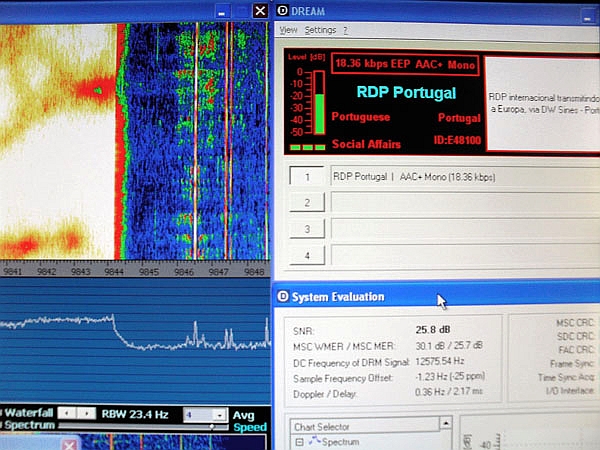The height and width of the screenshot is (450, 600).
Task: Click the waterfall right arrow button
Action: (x=86, y=413)
